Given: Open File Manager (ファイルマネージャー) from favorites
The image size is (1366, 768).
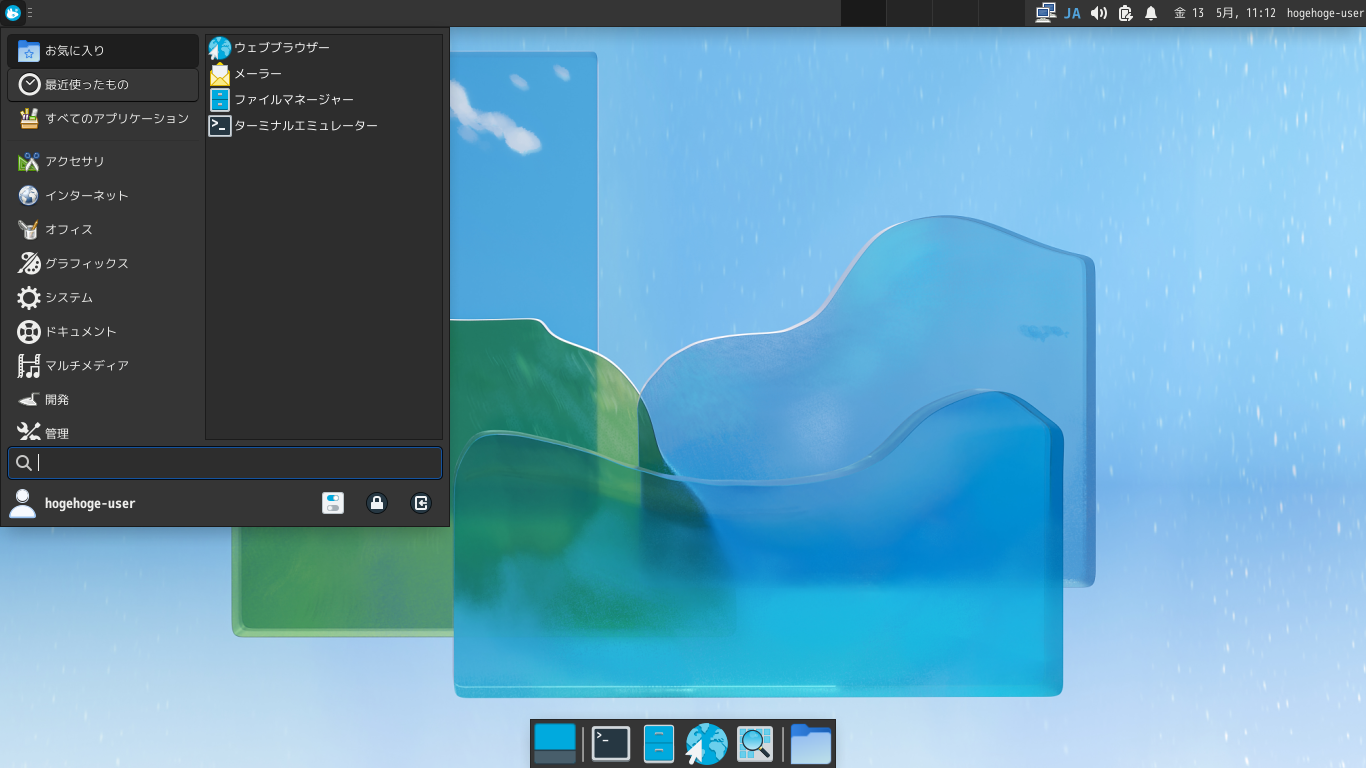Looking at the screenshot, I should click(323, 99).
